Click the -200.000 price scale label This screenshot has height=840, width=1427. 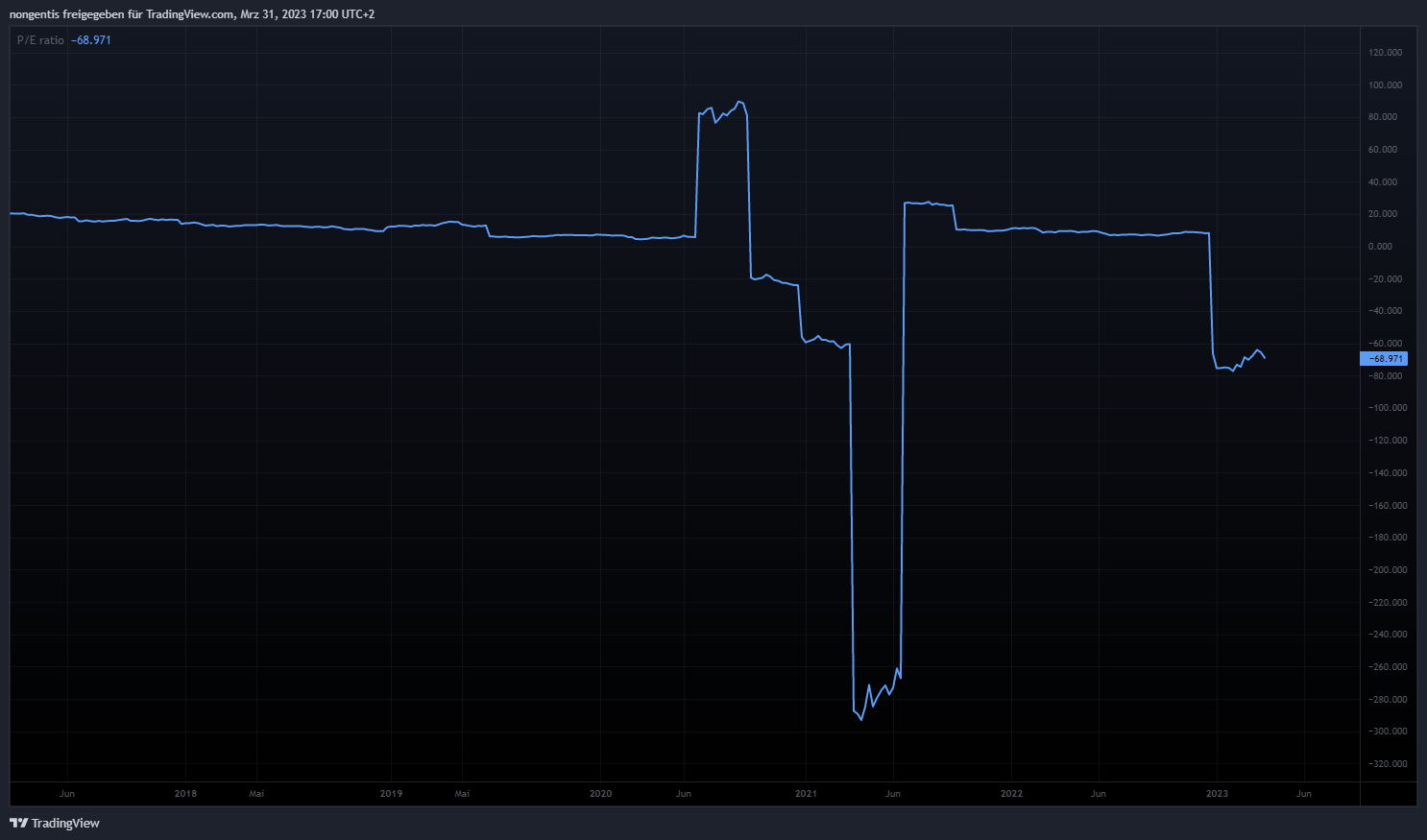click(x=1384, y=570)
